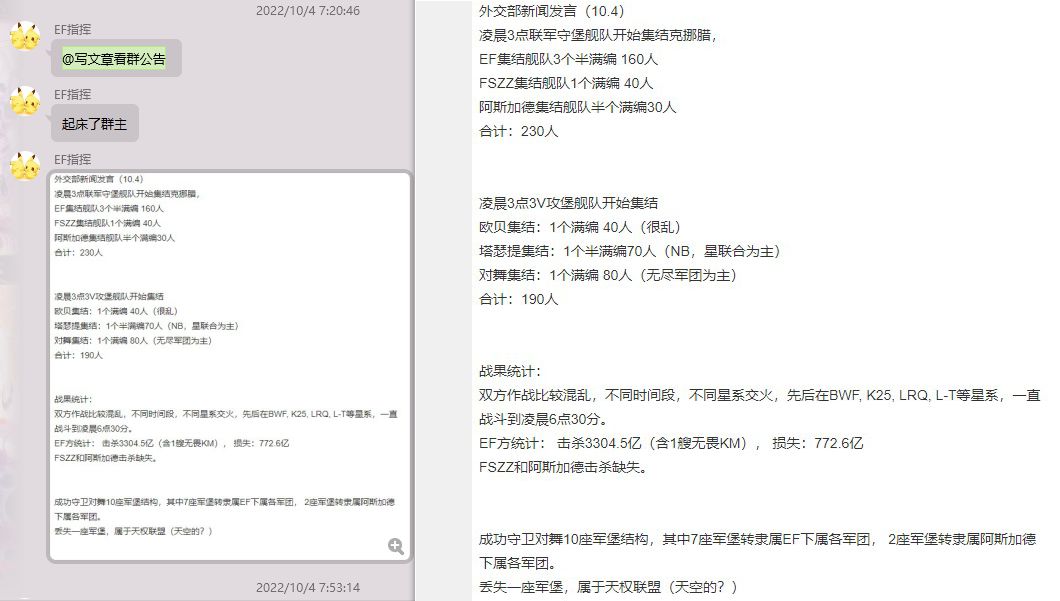The image size is (1060, 601).
Task: Click the avatar beside "起床了群主" message
Action: (25, 101)
